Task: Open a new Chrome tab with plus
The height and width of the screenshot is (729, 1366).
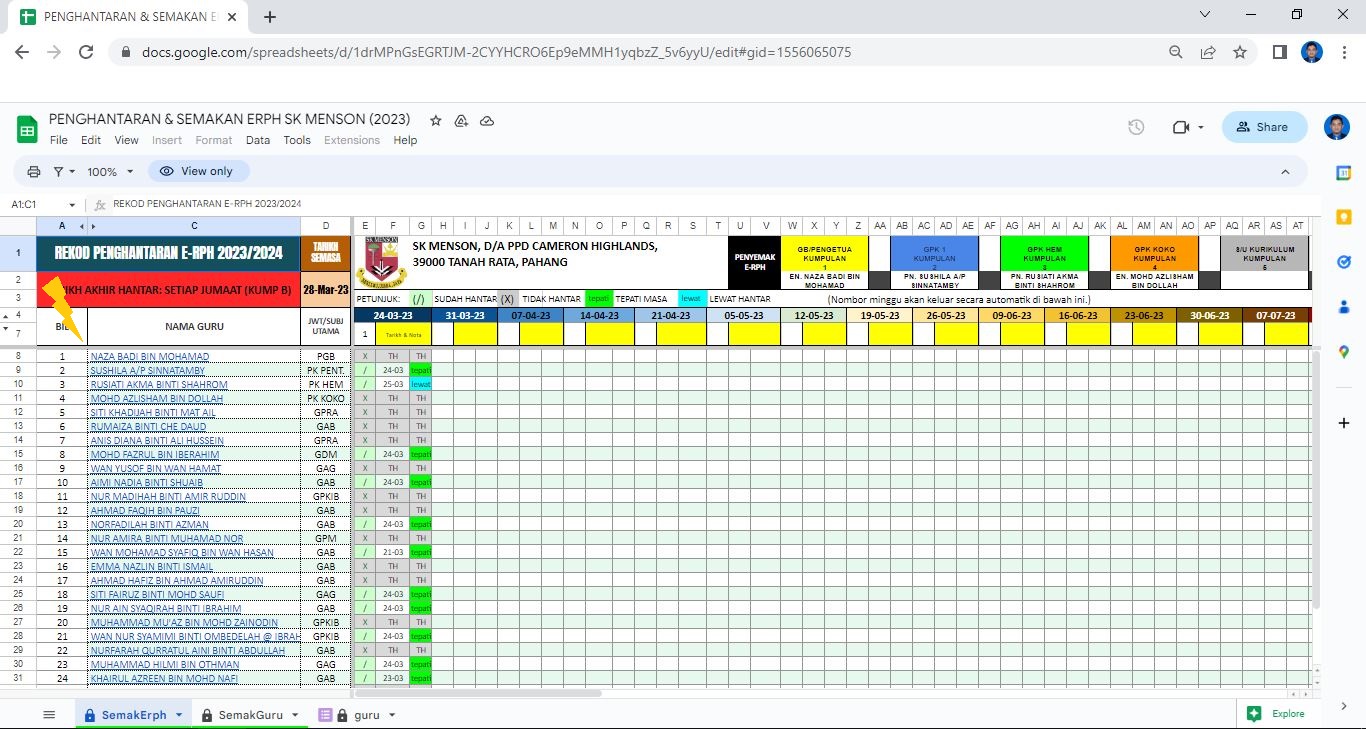Action: pyautogui.click(x=270, y=17)
